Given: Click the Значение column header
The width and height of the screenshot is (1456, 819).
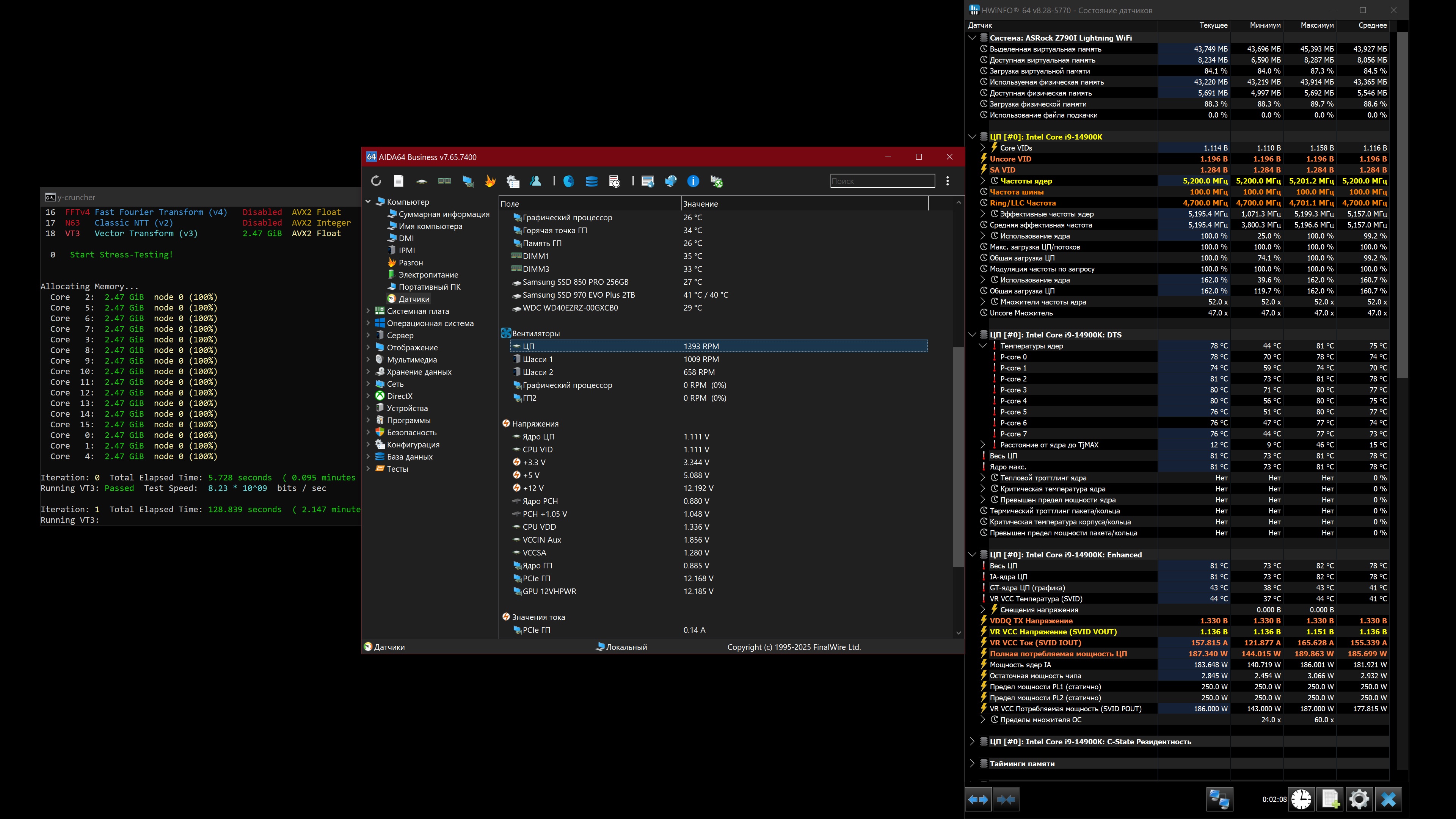Looking at the screenshot, I should [700, 204].
